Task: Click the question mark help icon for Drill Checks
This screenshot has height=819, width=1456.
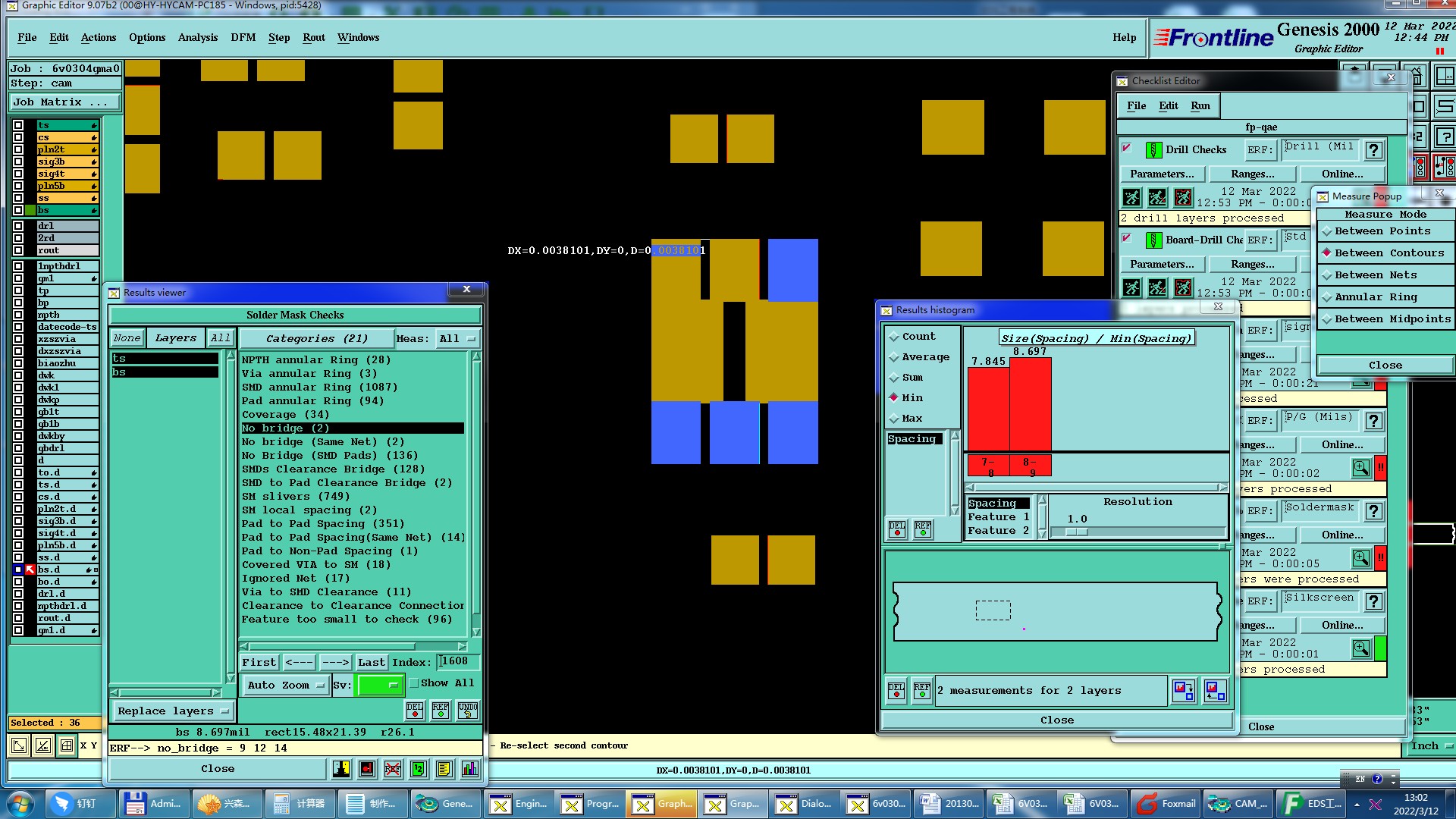Action: click(x=1373, y=150)
